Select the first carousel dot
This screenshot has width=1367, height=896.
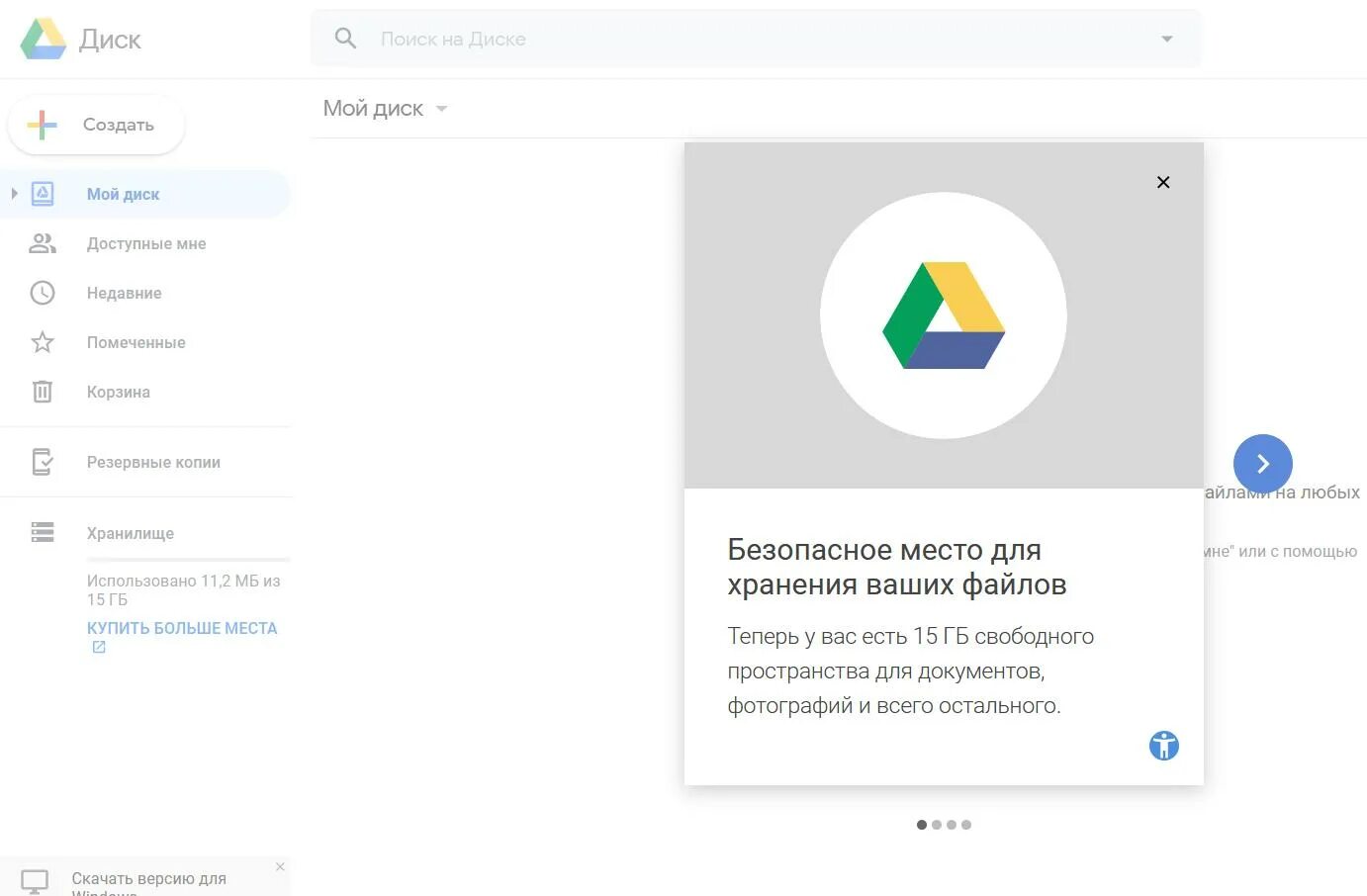coord(922,825)
